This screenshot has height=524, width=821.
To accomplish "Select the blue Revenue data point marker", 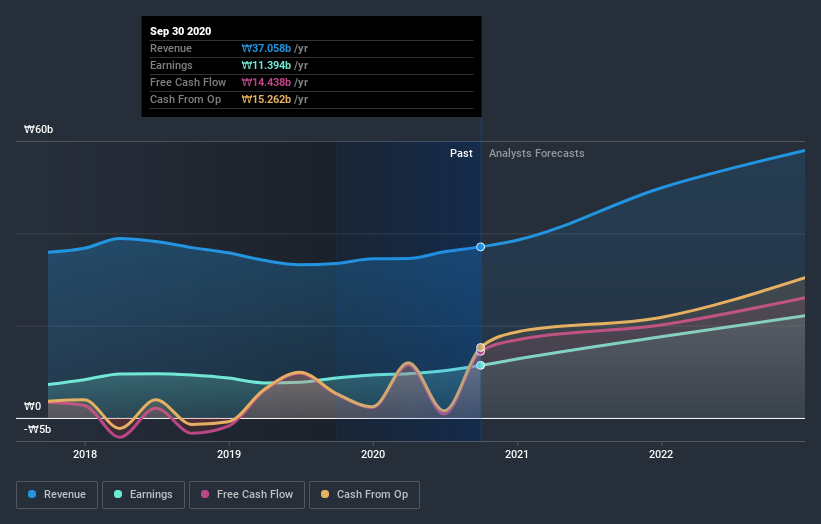I will [x=481, y=247].
